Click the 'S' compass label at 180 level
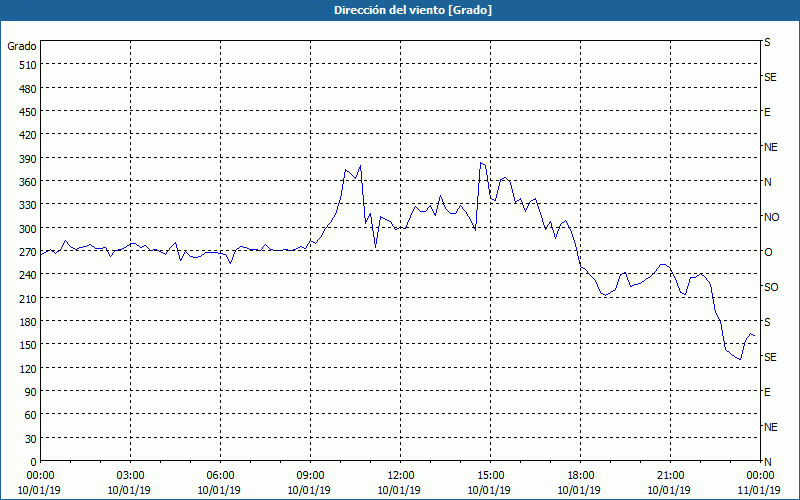 coord(767,322)
